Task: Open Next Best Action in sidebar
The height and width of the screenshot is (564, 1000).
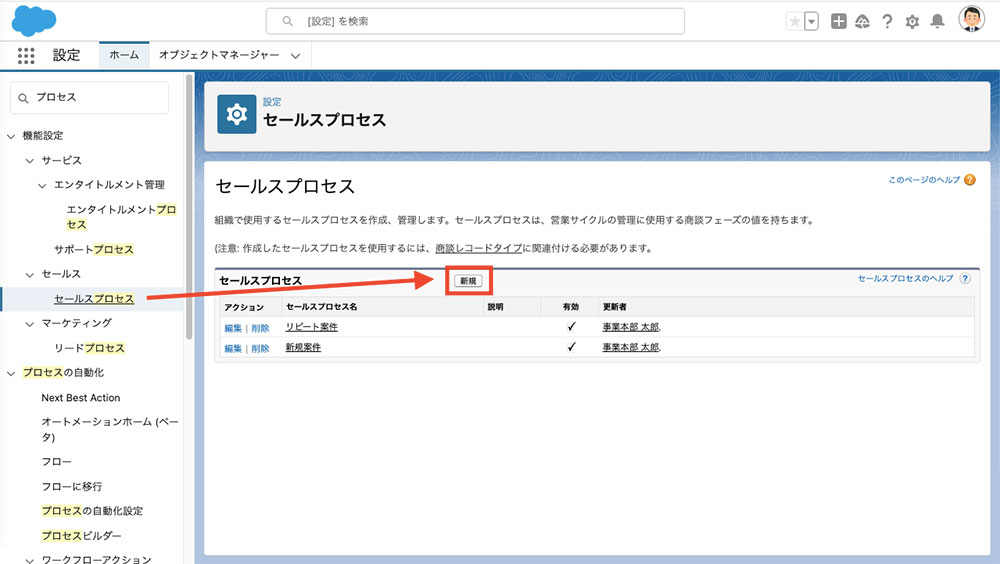Action: coord(80,397)
